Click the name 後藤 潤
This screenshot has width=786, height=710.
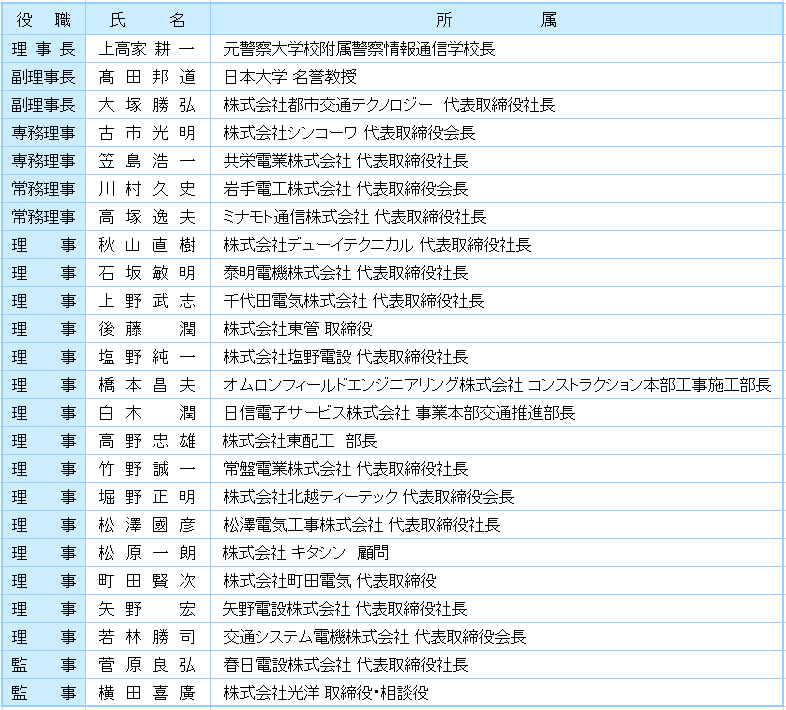148,329
